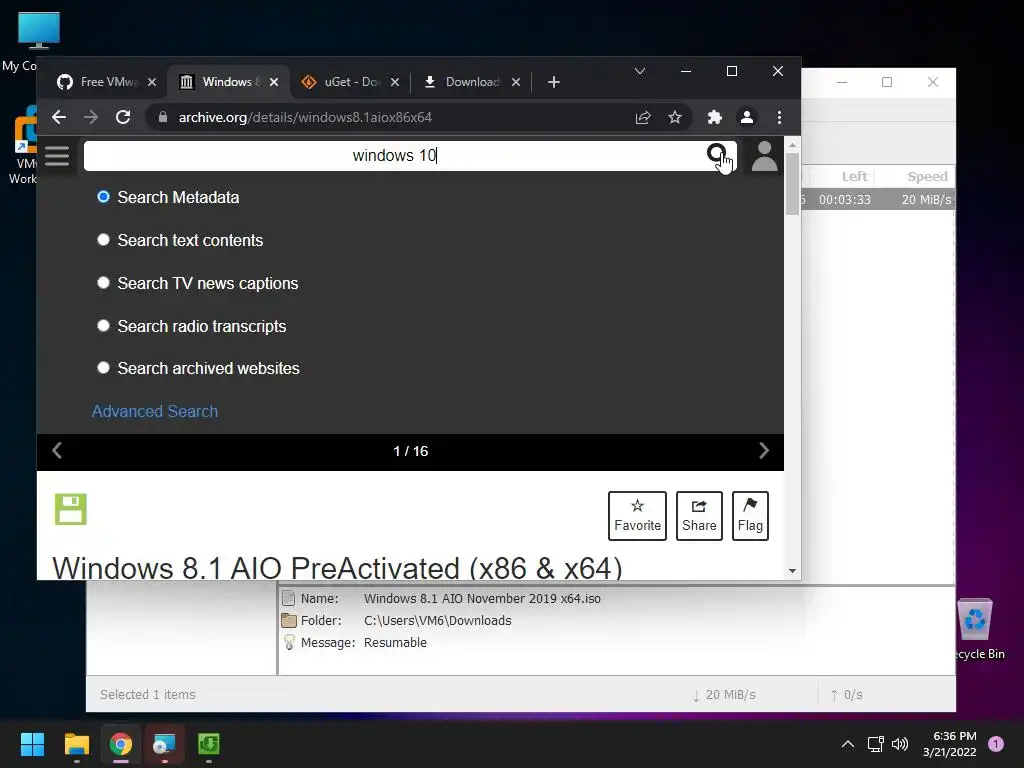
Task: Reload the archive.org page
Action: [x=123, y=118]
